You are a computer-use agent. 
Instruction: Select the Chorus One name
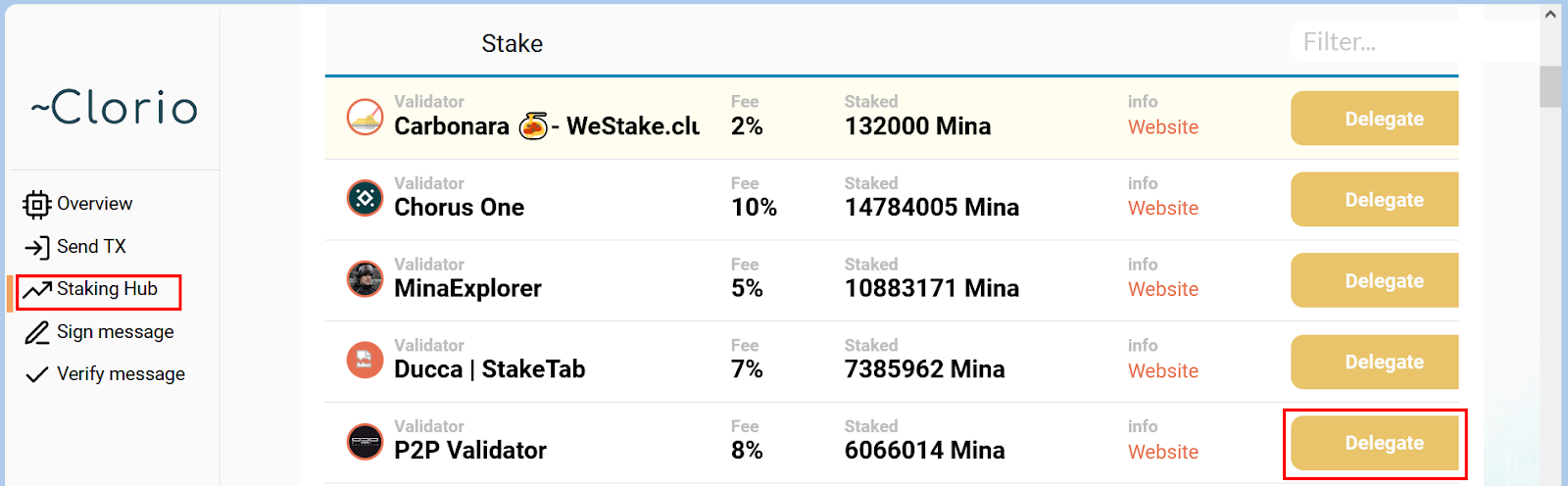[459, 208]
